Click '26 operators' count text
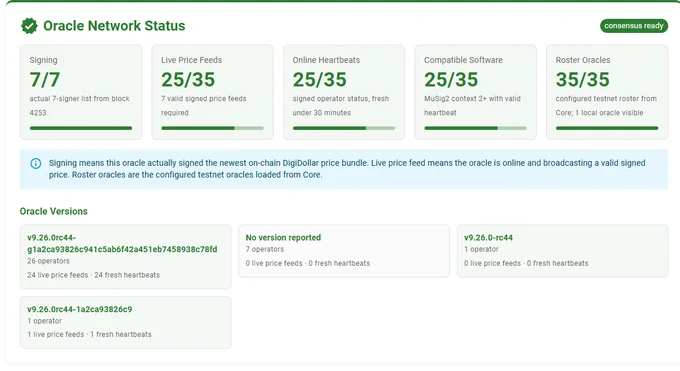 click(48, 261)
